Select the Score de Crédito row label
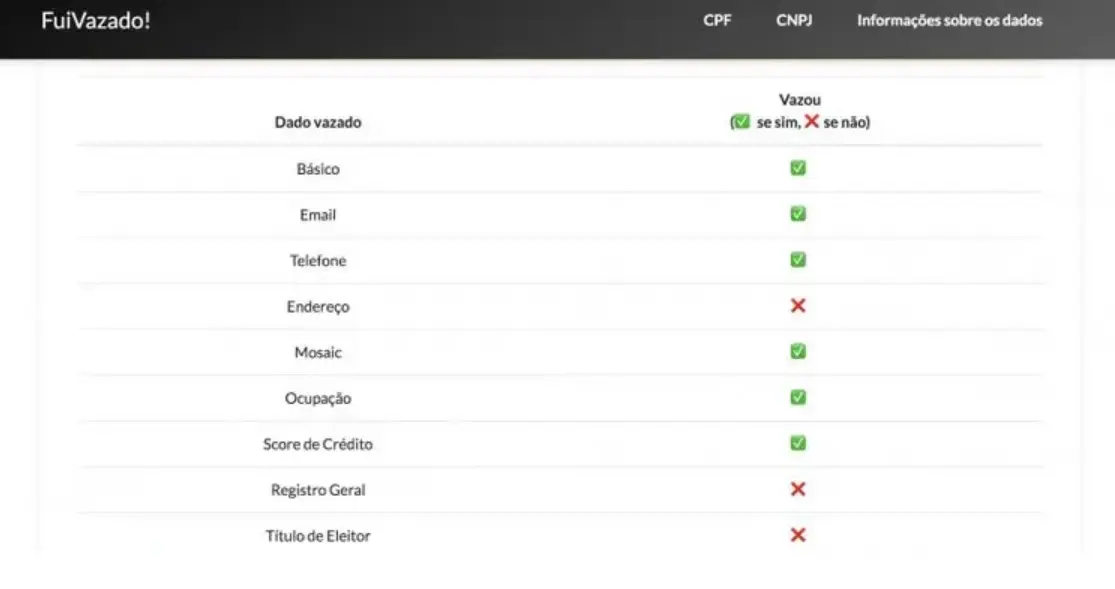 (x=318, y=444)
